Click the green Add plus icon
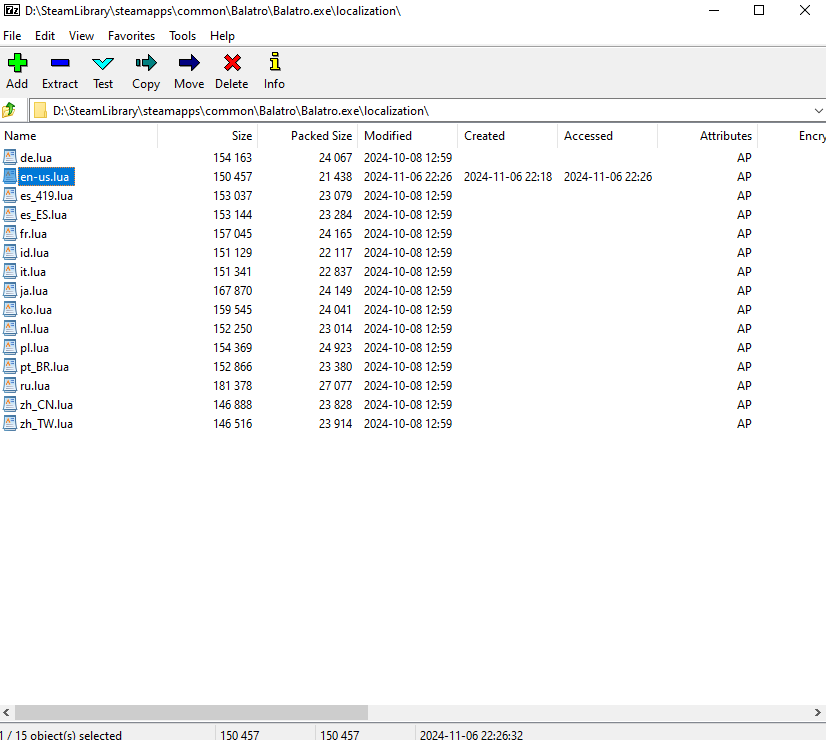826x740 pixels. tap(17, 63)
